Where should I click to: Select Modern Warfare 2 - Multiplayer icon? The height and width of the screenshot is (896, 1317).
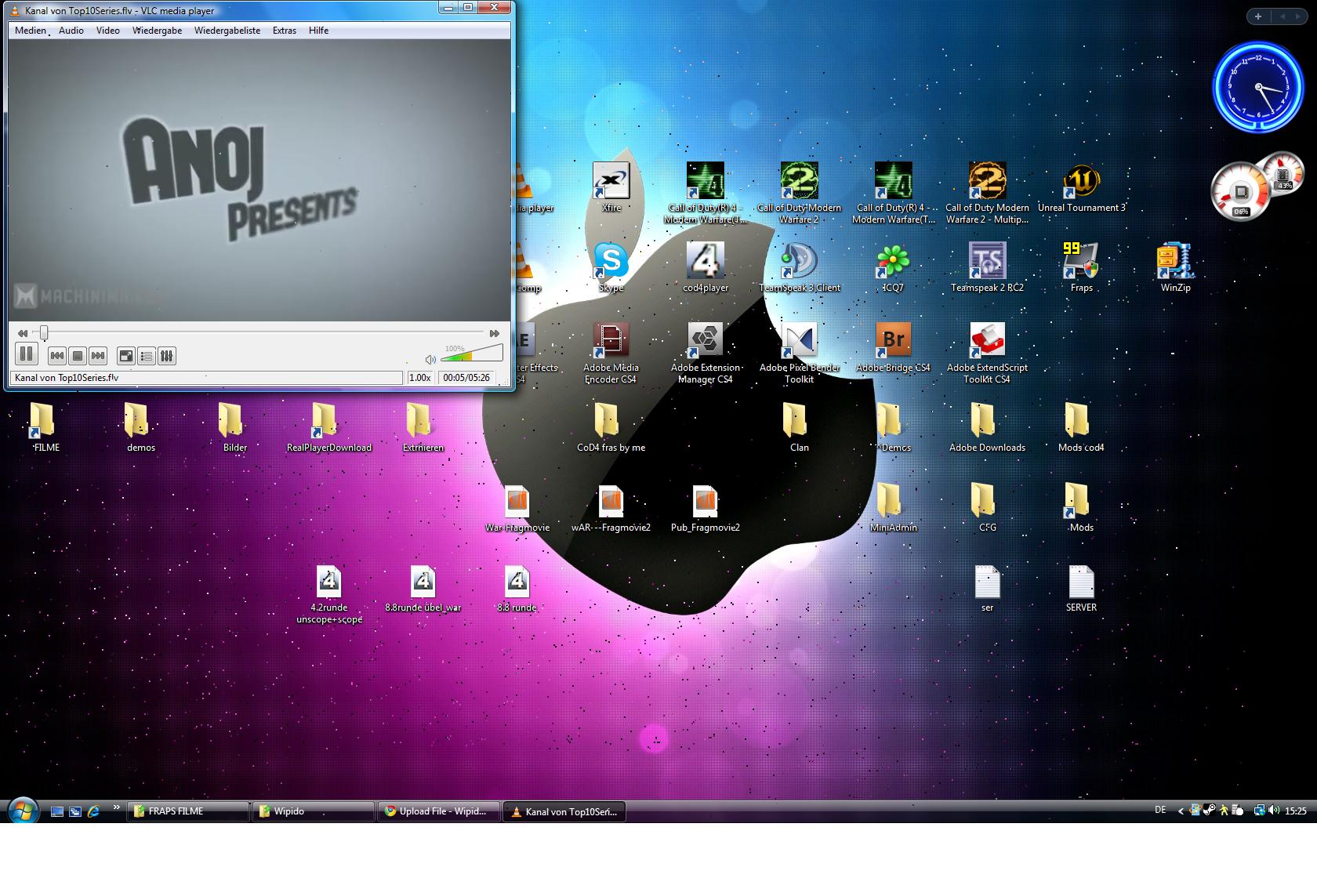pos(987,194)
